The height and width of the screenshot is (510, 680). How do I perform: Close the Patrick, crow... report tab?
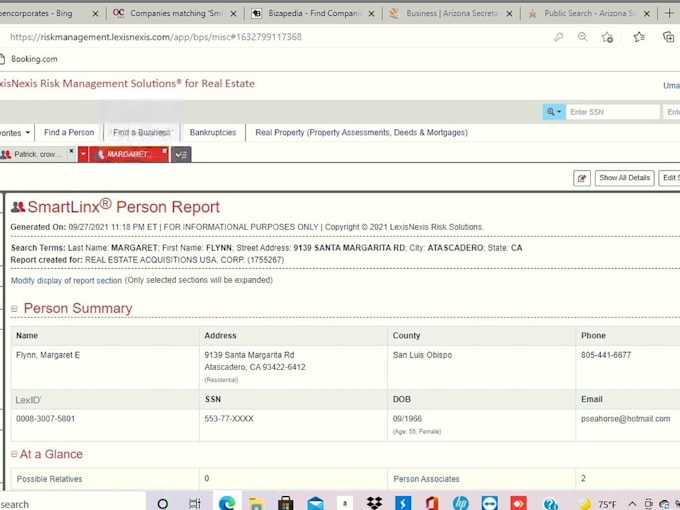tap(72, 151)
